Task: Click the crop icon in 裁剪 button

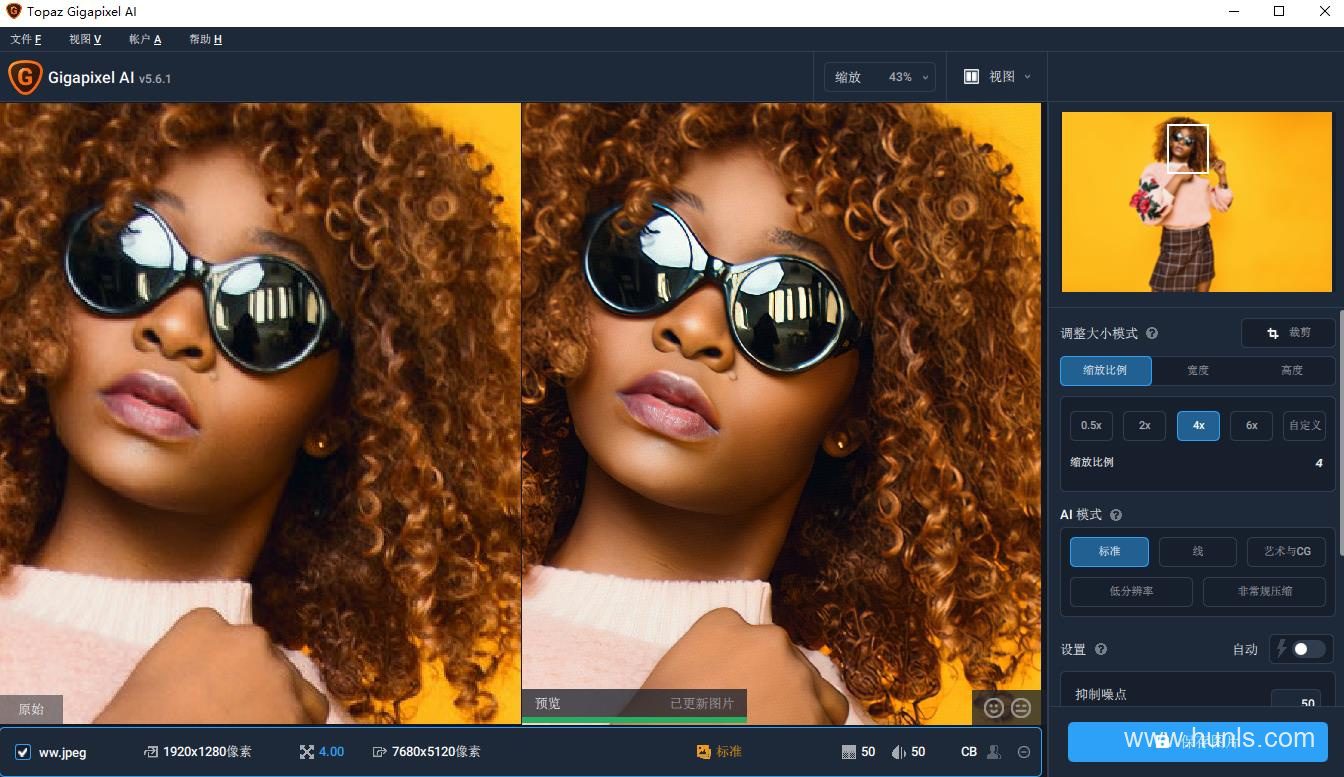Action: (1272, 333)
